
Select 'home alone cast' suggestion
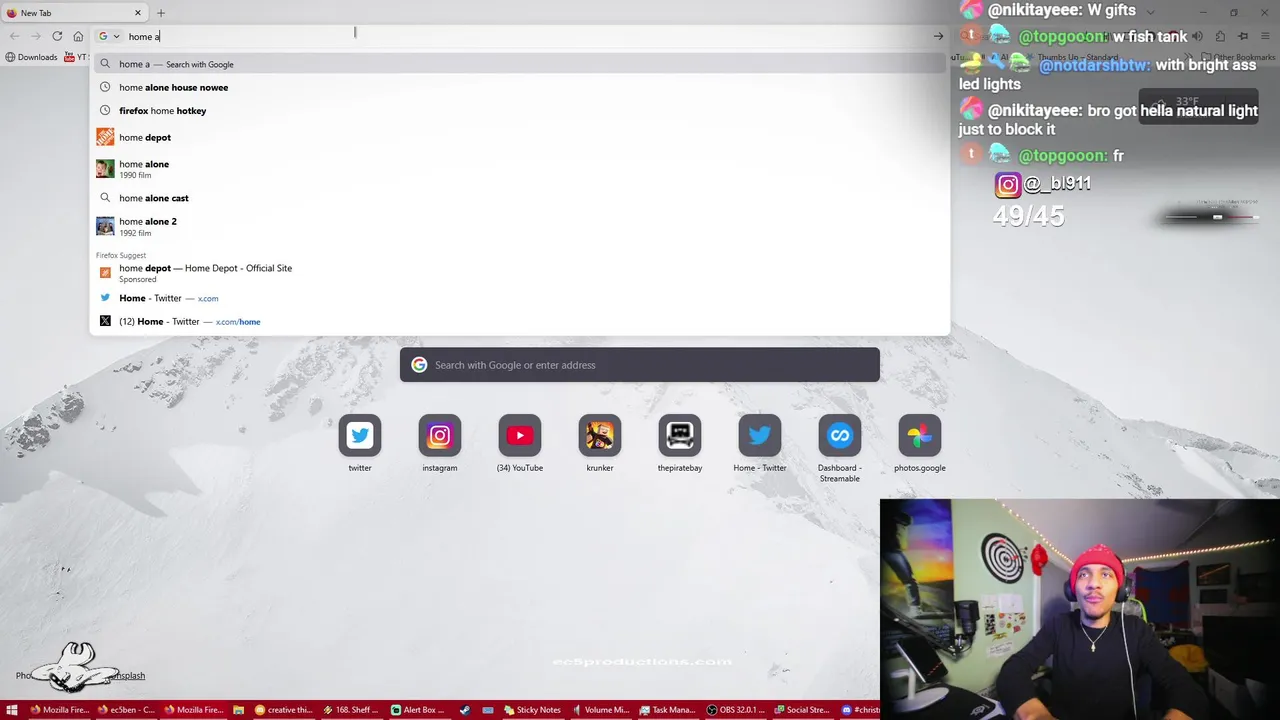[520, 198]
